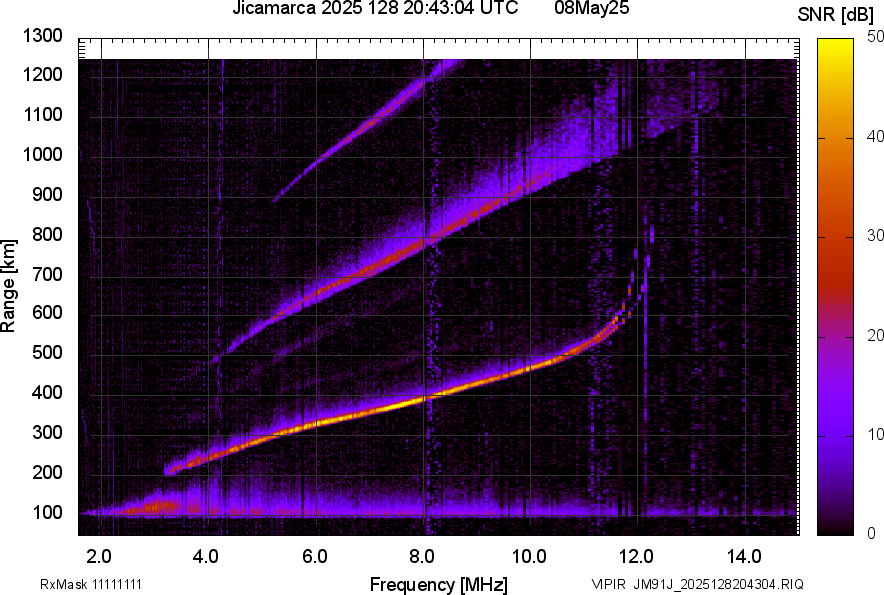
Task: Click the yellow top of the SNR colorbar
Action: coord(836,46)
